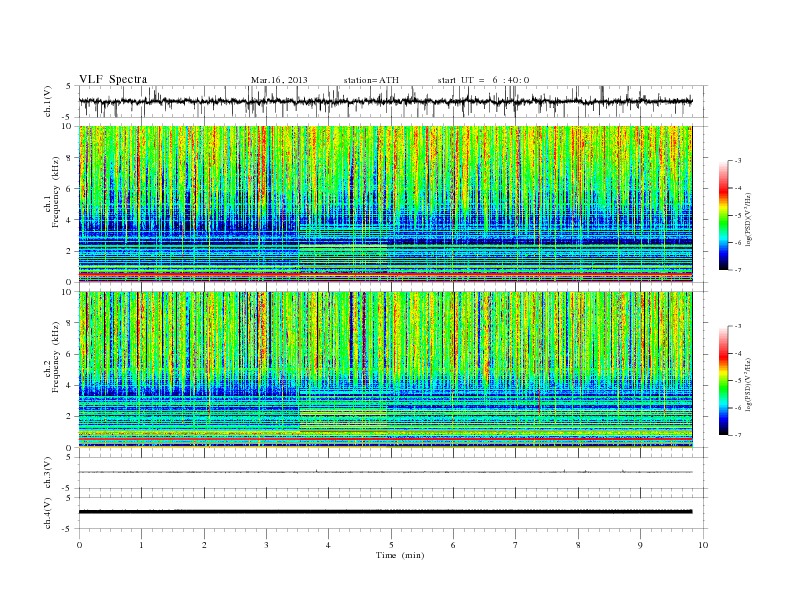Image resolution: width=792 pixels, height=612 pixels.
Task: Click the 'Time (min)' x-axis label
Action: click(400, 555)
